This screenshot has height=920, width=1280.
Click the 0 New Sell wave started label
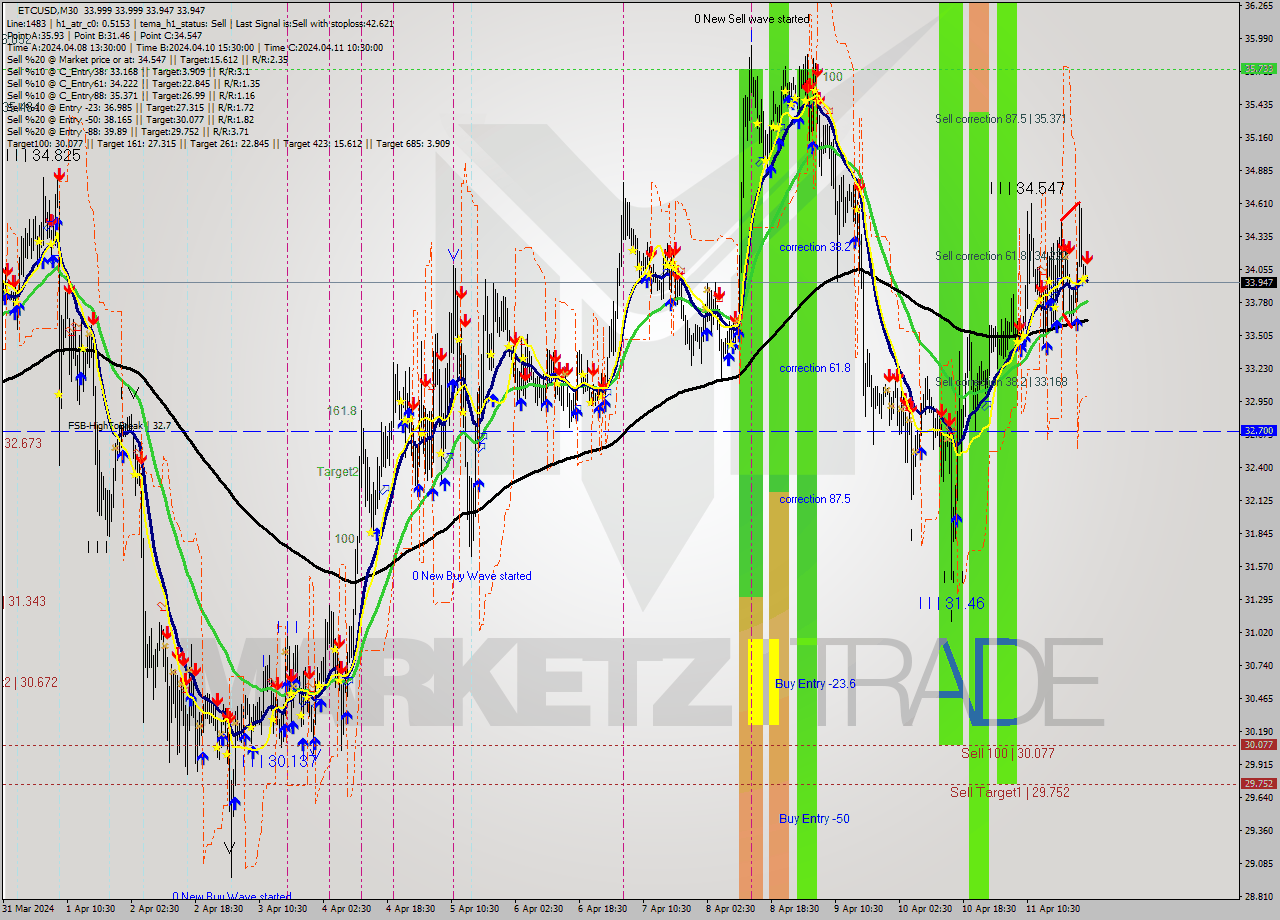click(x=752, y=19)
